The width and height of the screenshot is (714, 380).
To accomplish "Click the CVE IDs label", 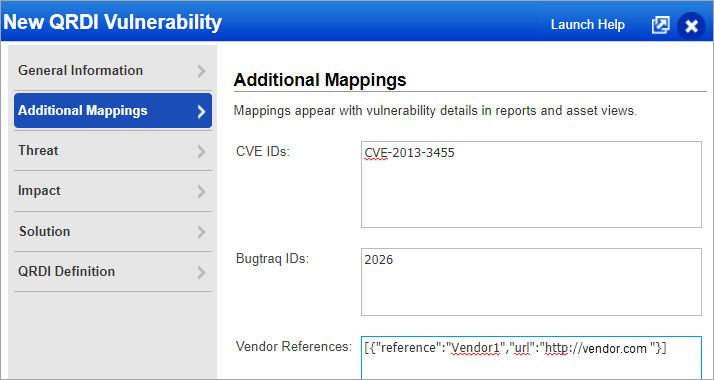I will coord(263,152).
